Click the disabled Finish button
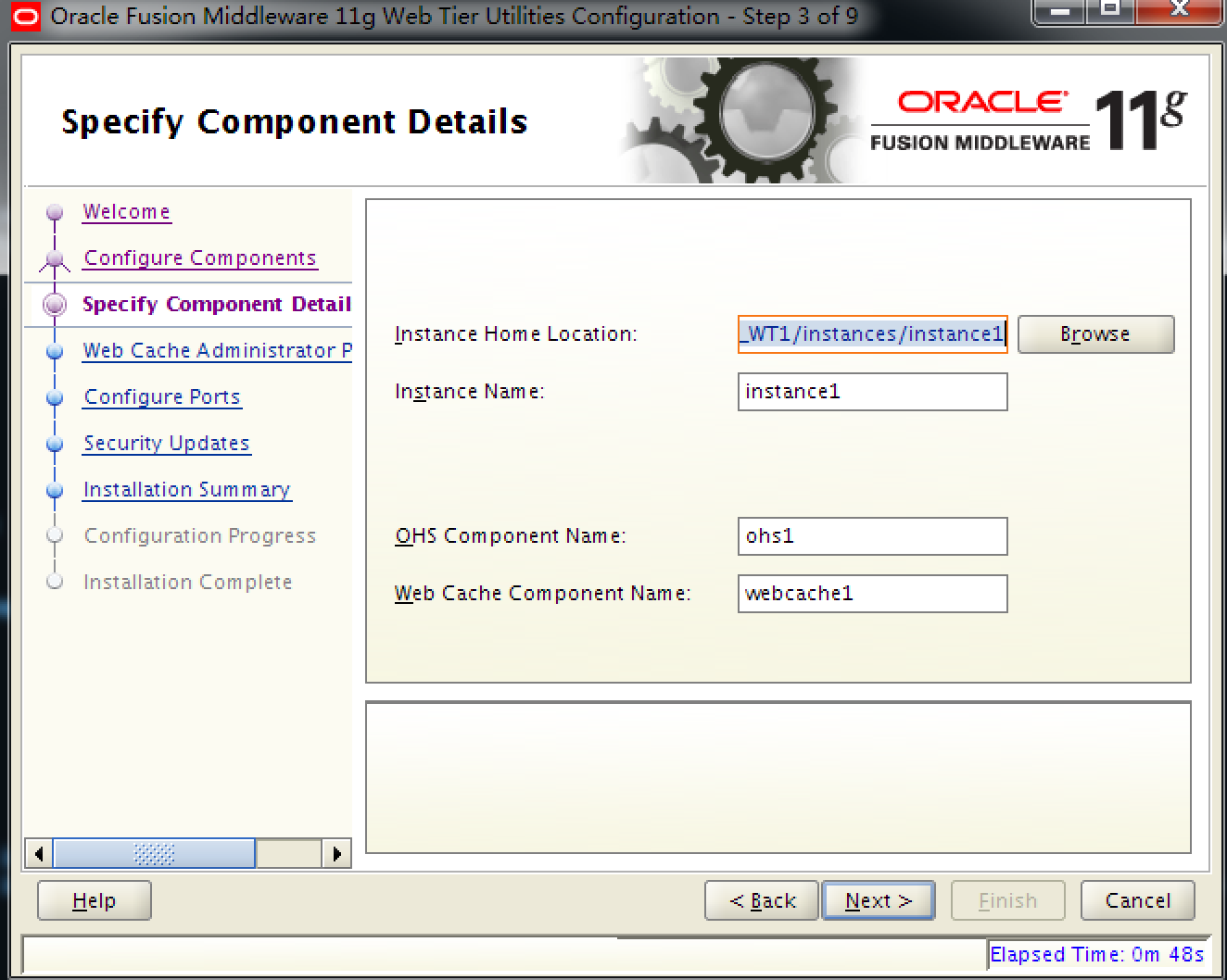Screen dimensions: 1227x980 tap(1008, 900)
